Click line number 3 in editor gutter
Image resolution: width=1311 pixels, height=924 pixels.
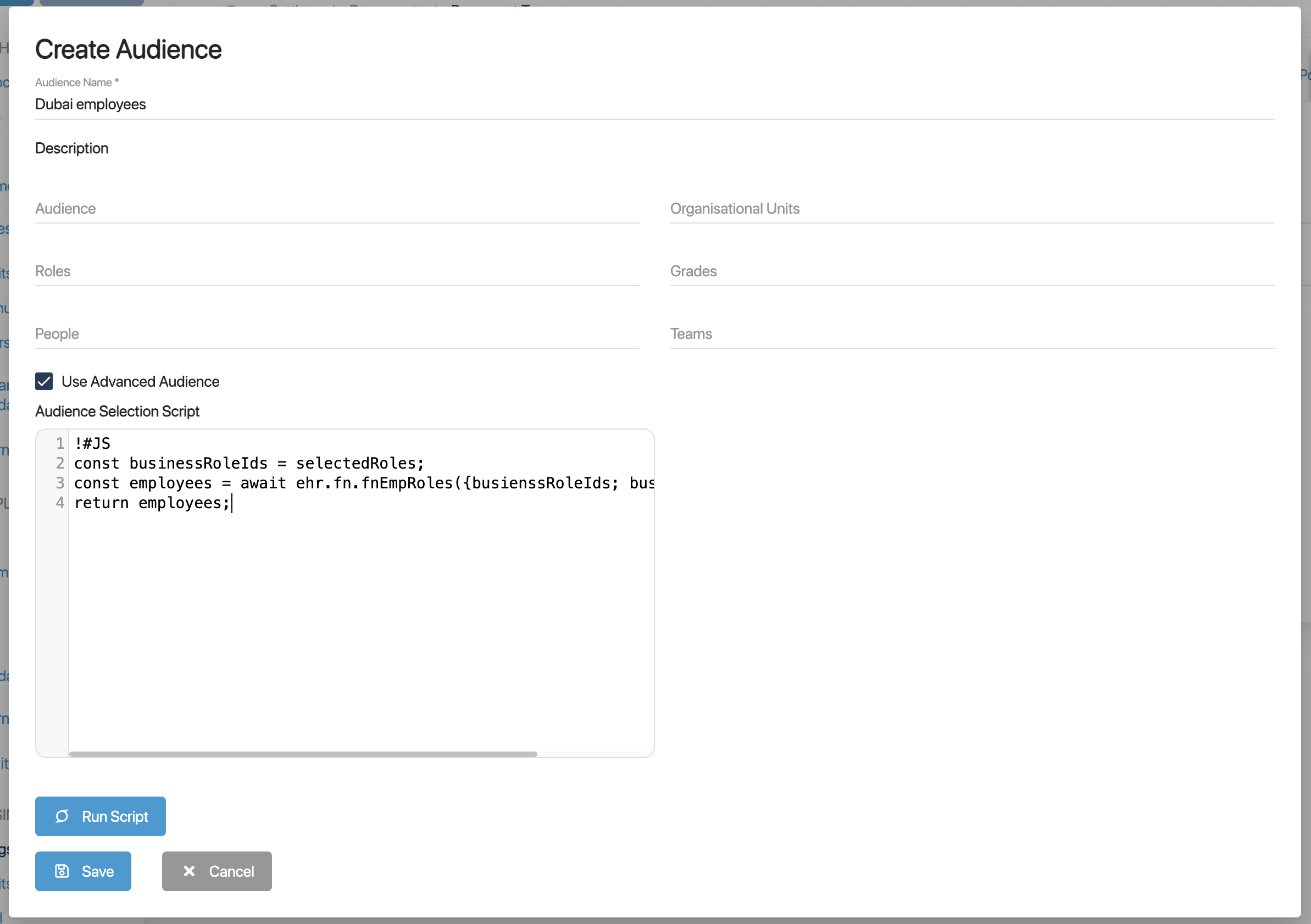click(x=59, y=483)
